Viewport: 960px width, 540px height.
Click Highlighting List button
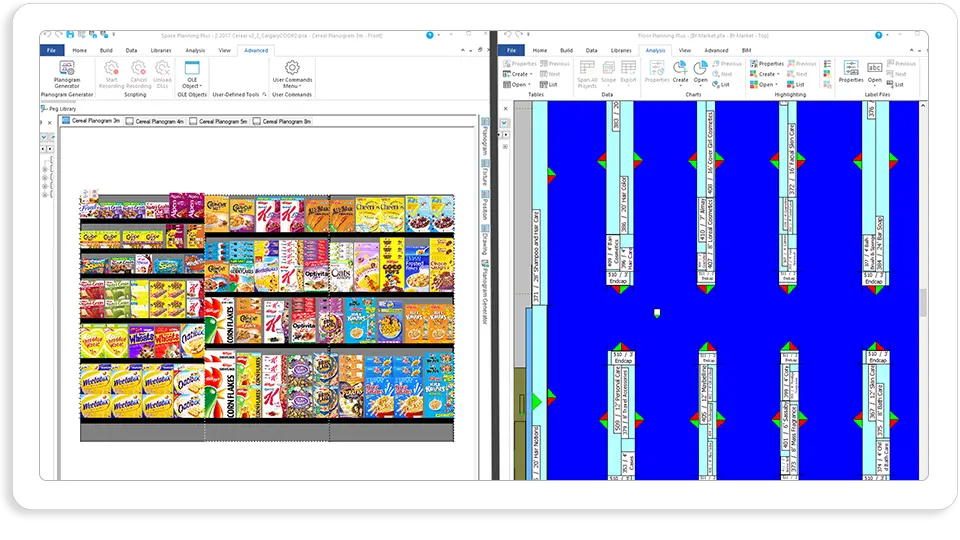tap(796, 84)
